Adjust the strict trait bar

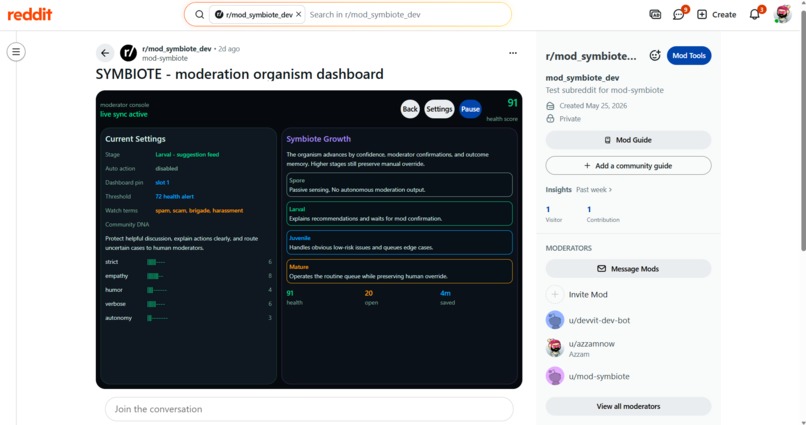coord(156,262)
